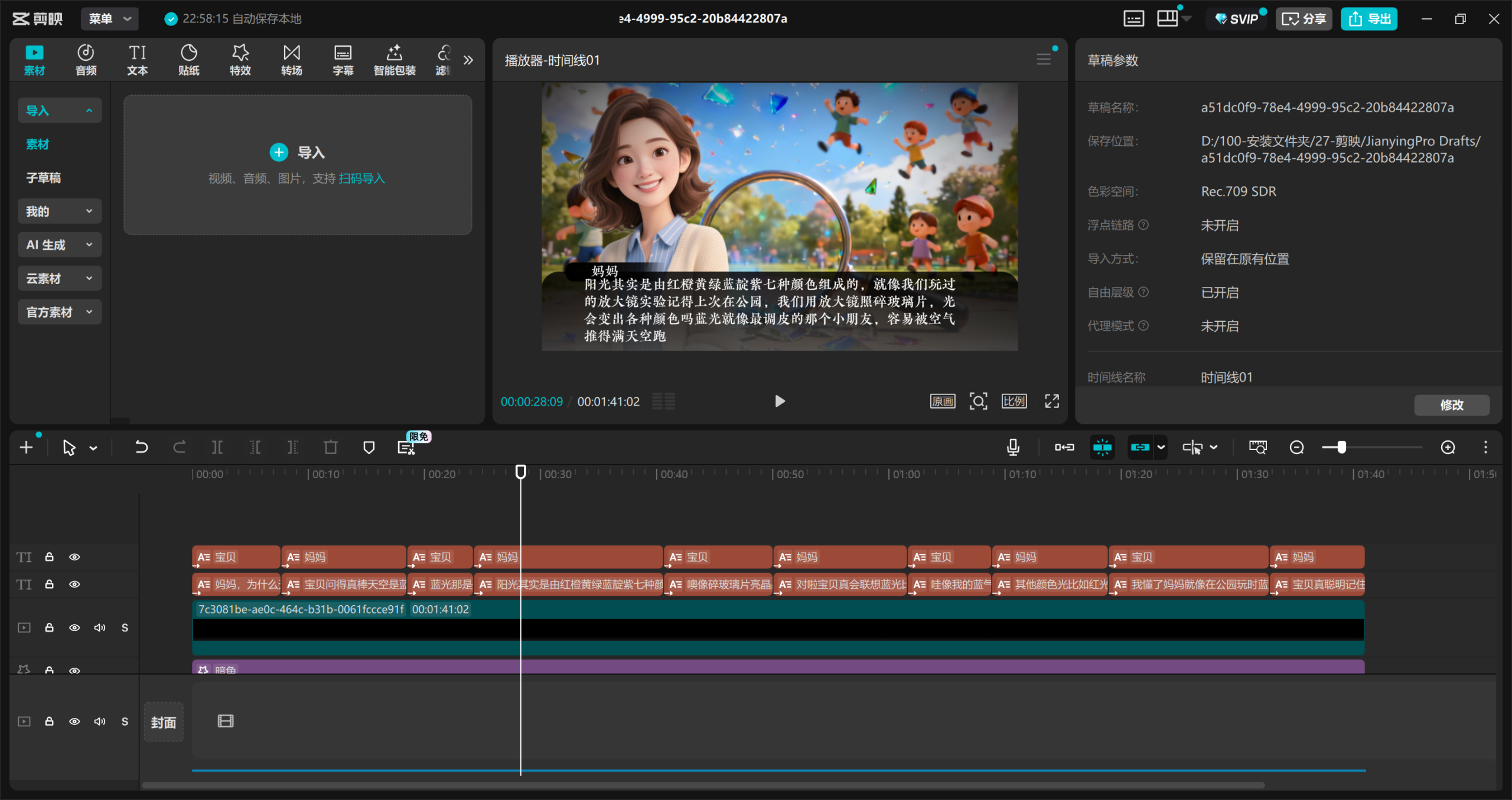Screen dimensions: 1512x800
Task: Switch to the 音频 audio tab
Action: tap(86, 60)
